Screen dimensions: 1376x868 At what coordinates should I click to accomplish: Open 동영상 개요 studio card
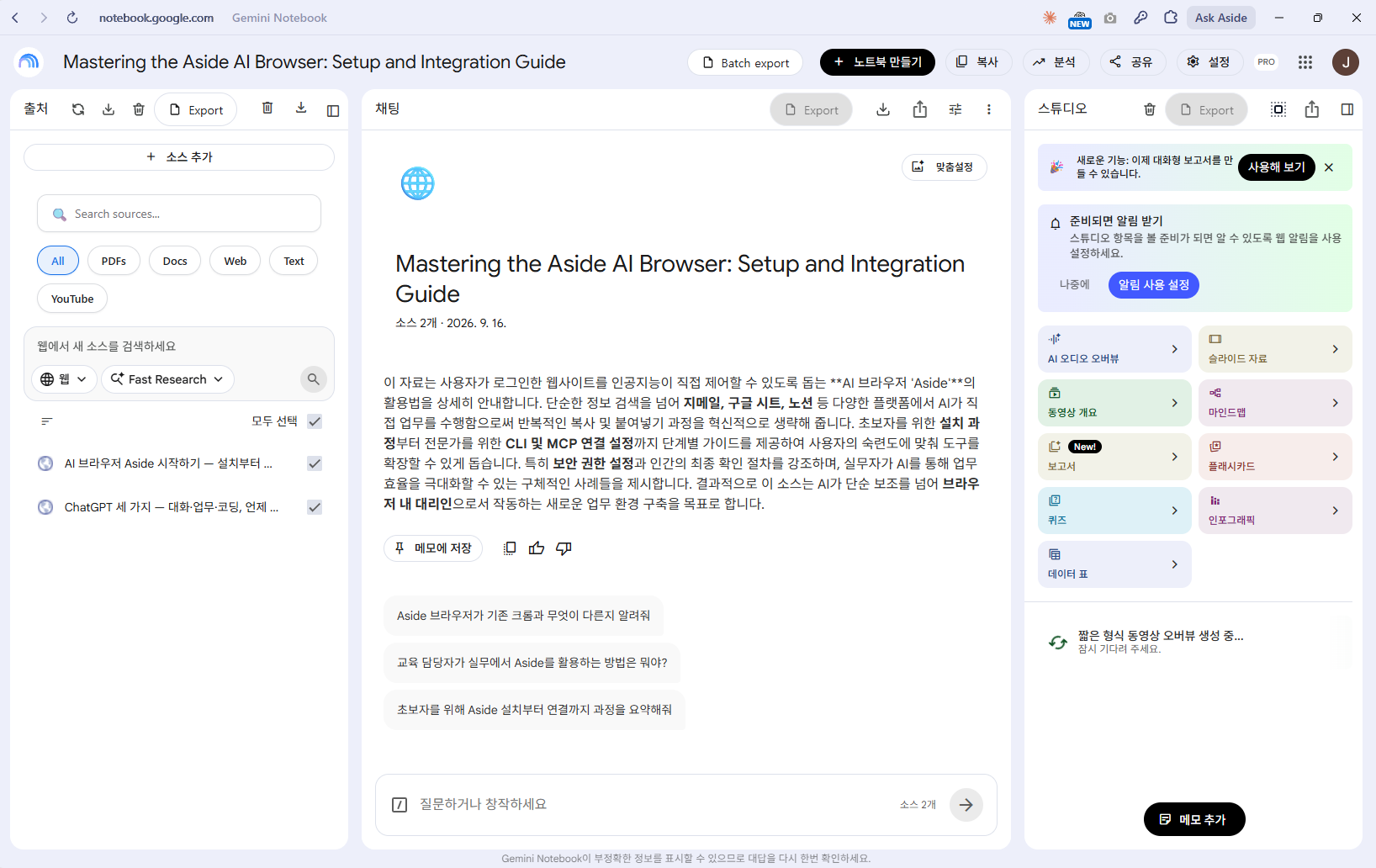click(x=1114, y=403)
